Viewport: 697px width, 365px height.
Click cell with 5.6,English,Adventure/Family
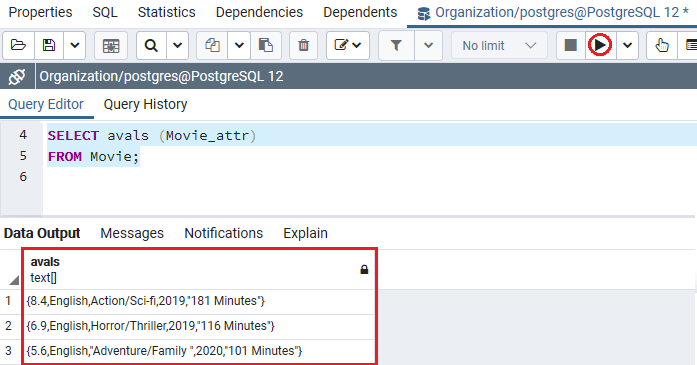coord(199,351)
